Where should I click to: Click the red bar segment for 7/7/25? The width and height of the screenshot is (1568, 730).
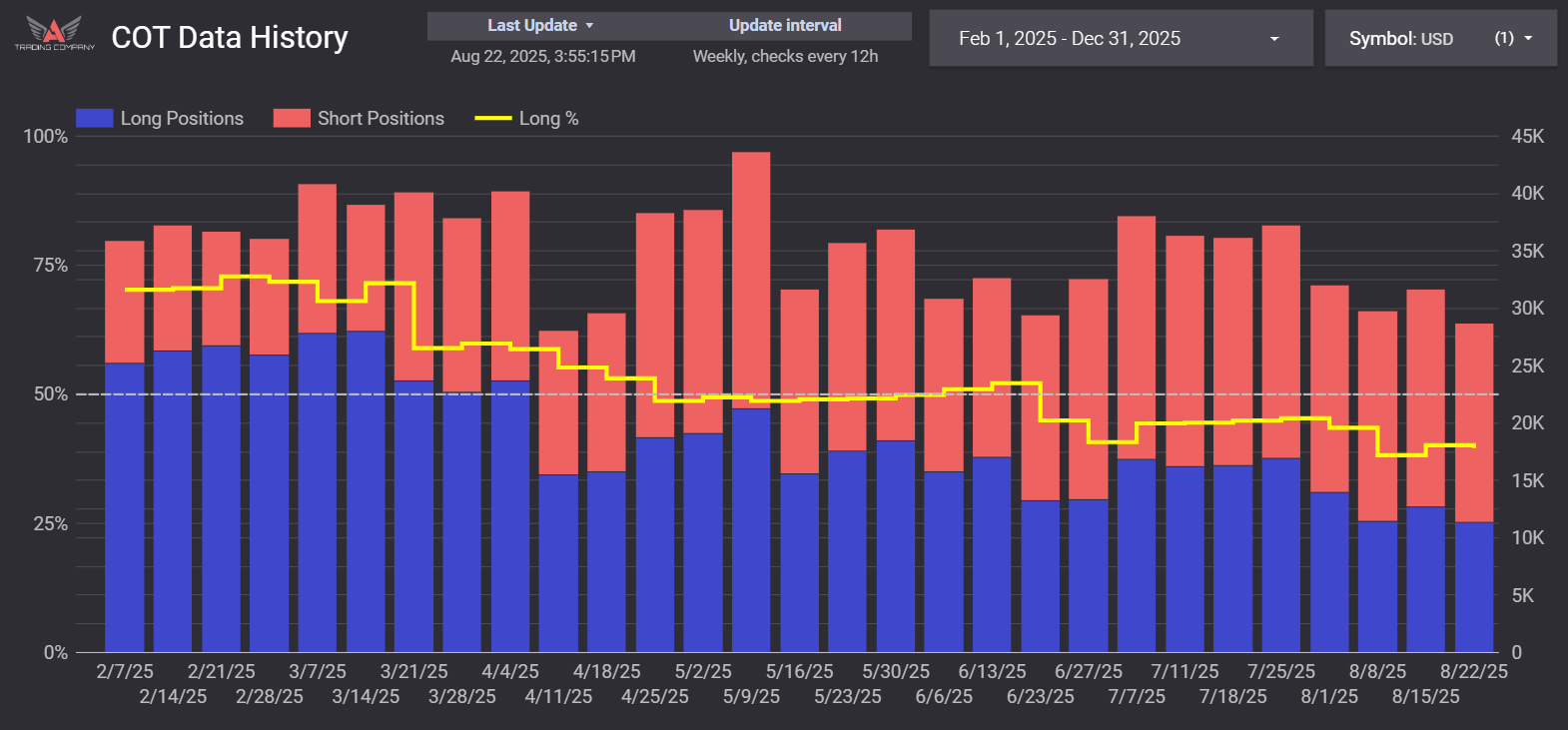(1137, 338)
